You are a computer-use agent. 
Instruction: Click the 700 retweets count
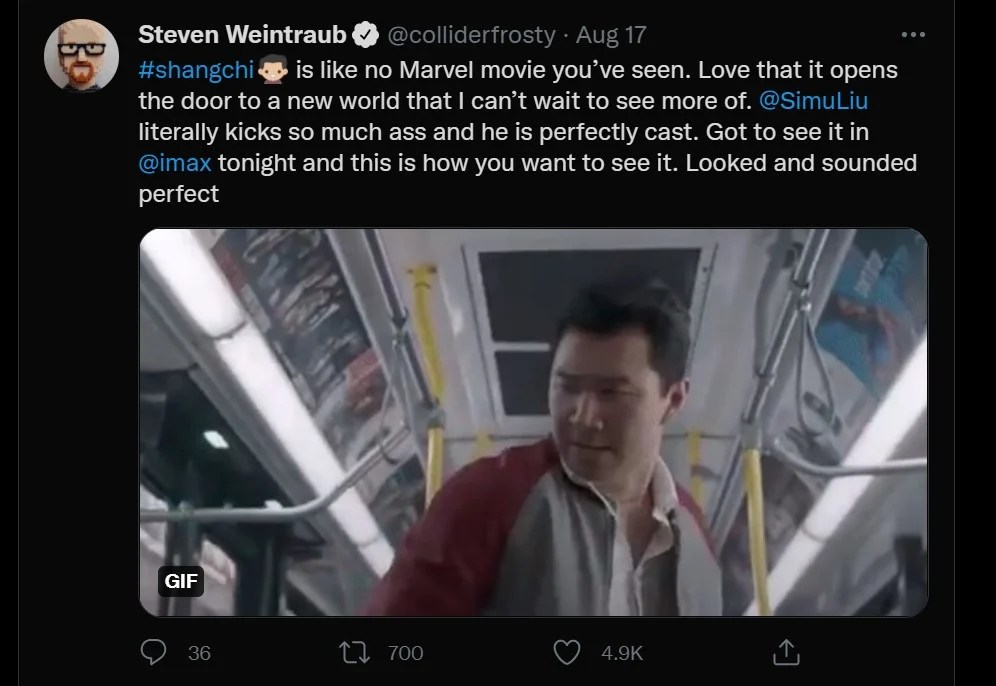click(405, 653)
